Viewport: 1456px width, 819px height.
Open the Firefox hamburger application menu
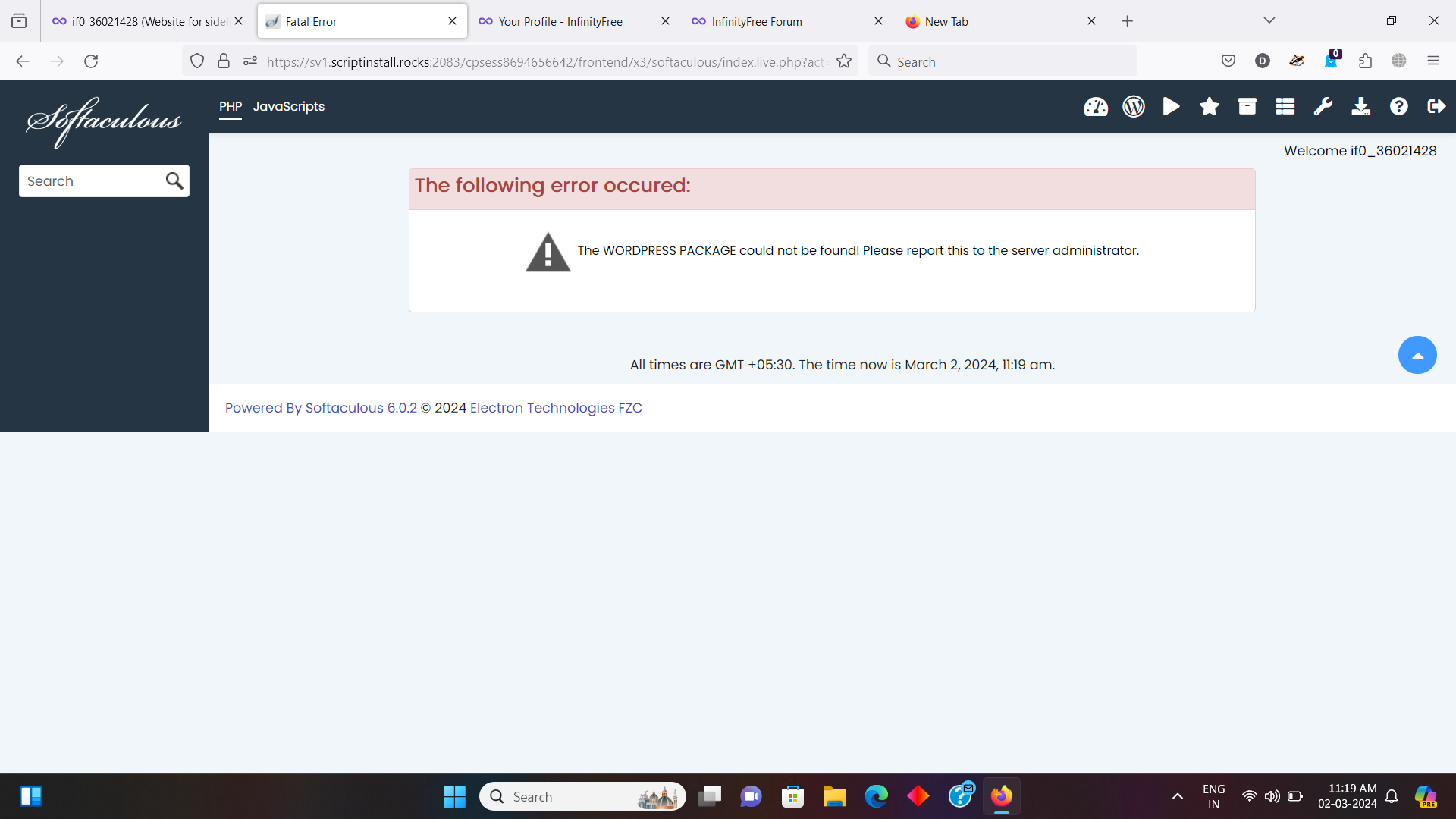[x=1433, y=61]
